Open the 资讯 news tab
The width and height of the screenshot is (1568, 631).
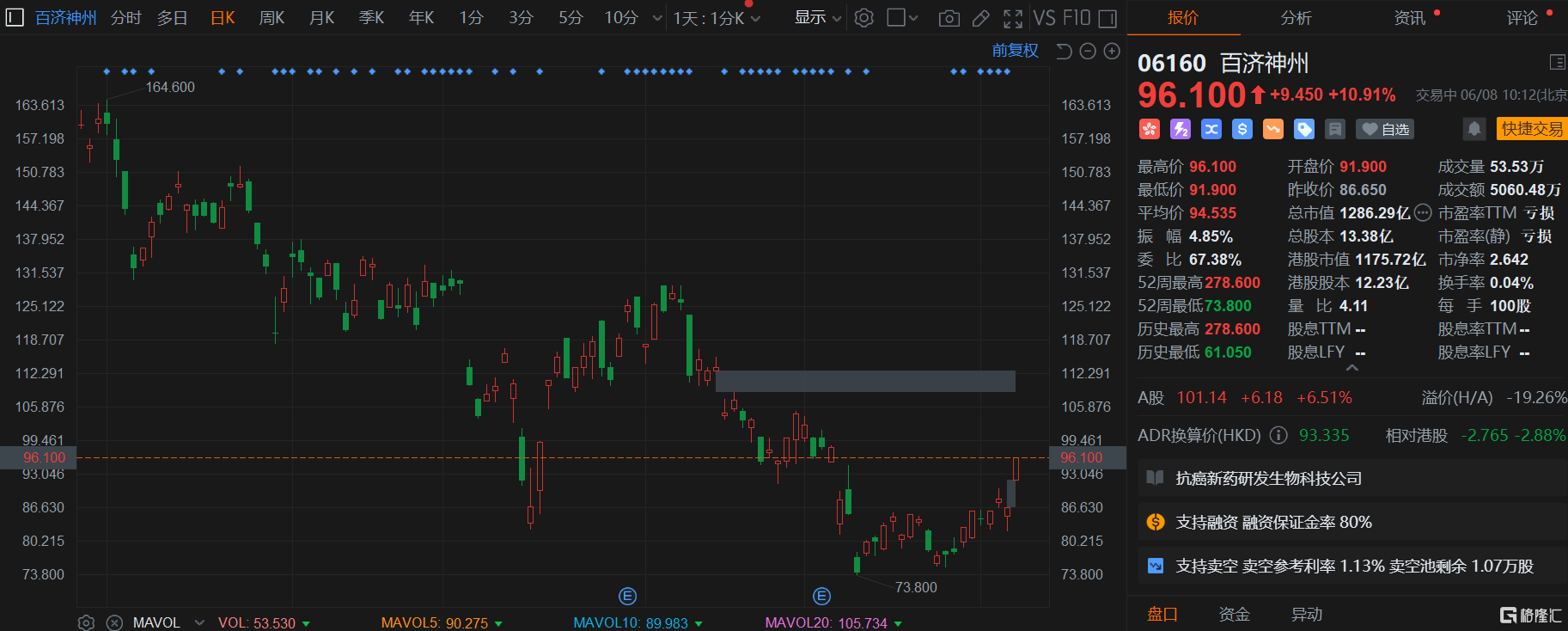(1409, 18)
